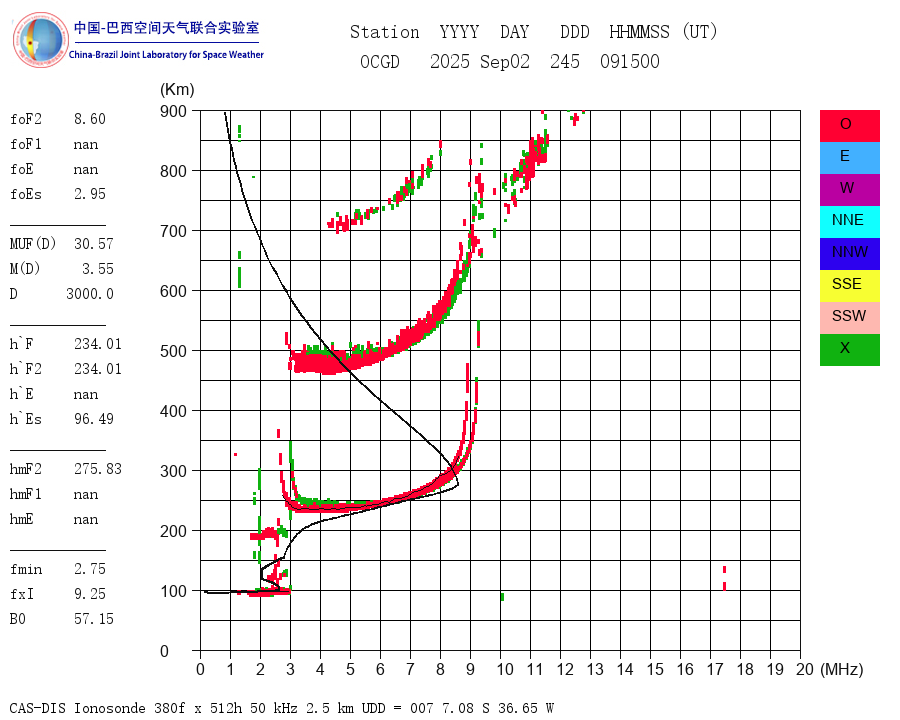
Task: Click the hmF2 value 275.83
Action: coord(98,469)
